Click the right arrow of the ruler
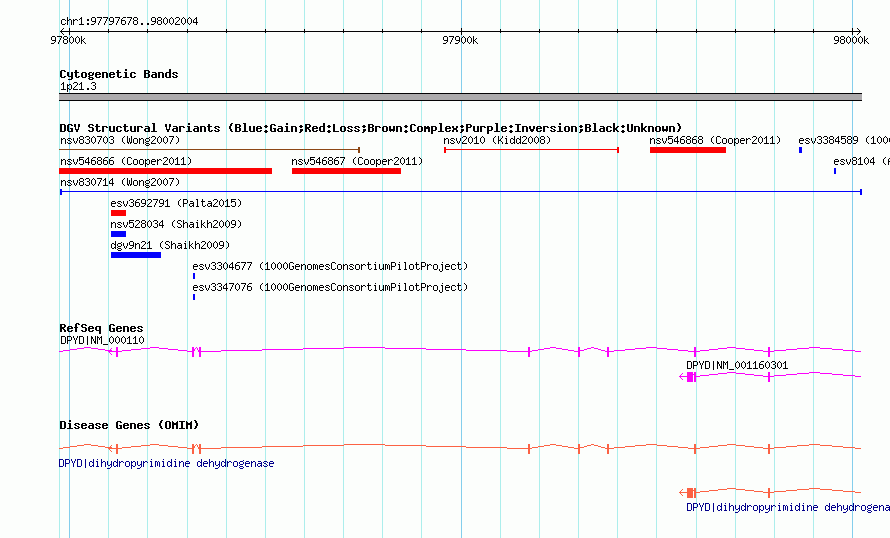 pyautogui.click(x=858, y=32)
